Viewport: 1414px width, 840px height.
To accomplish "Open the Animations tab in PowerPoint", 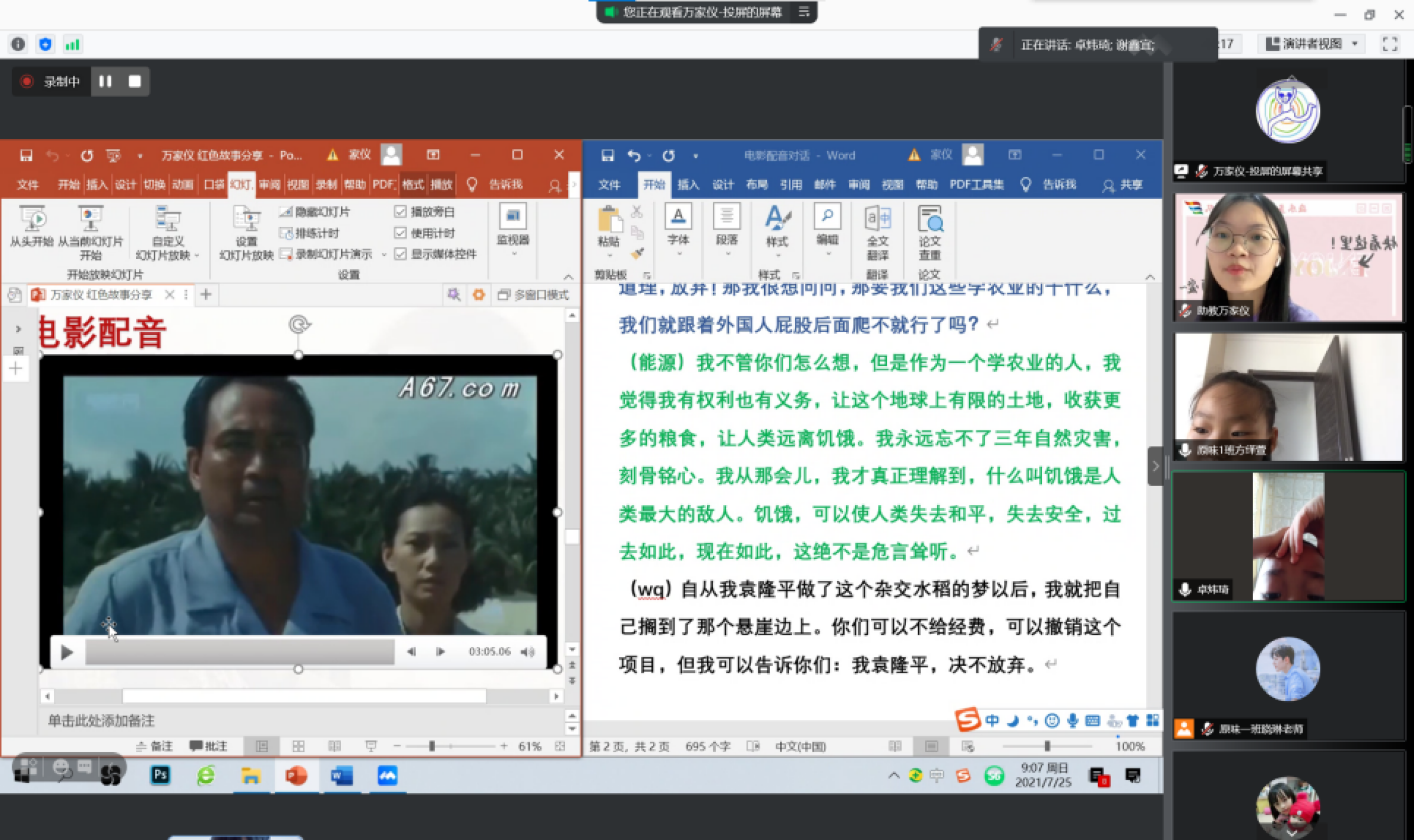I will point(183,185).
